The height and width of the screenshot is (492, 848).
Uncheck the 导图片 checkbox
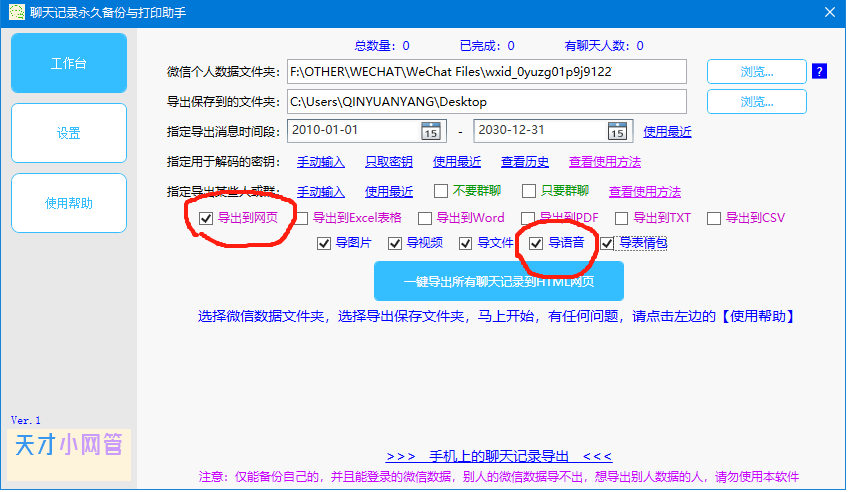(323, 244)
